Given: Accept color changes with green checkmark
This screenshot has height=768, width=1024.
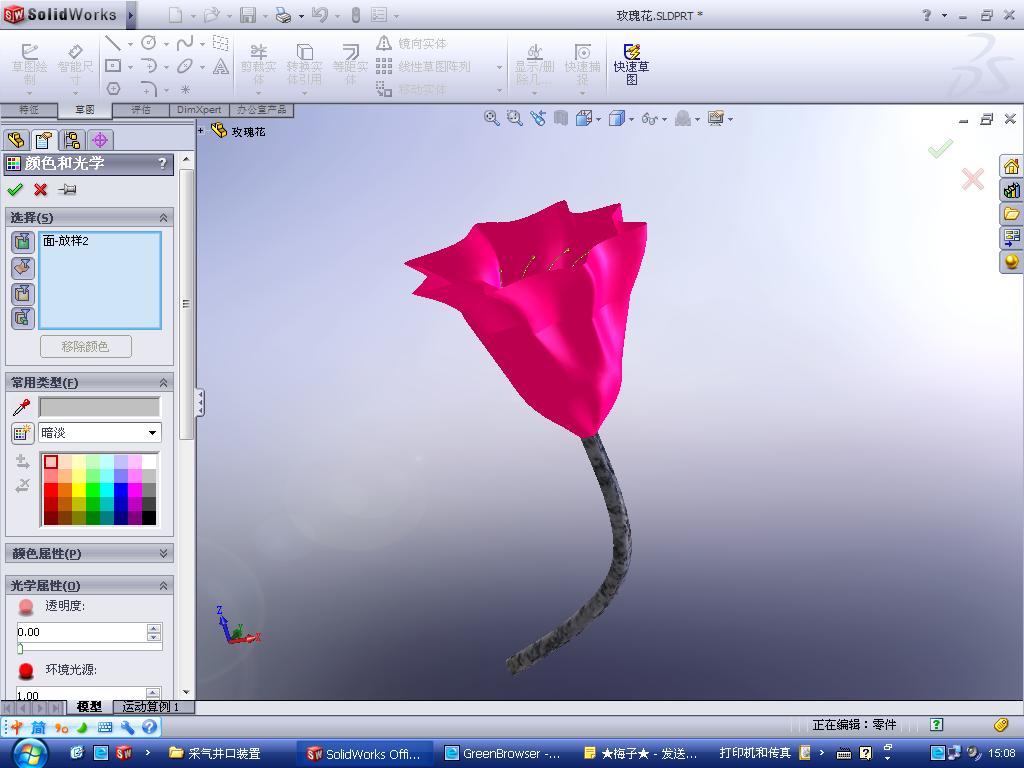Looking at the screenshot, I should [14, 189].
